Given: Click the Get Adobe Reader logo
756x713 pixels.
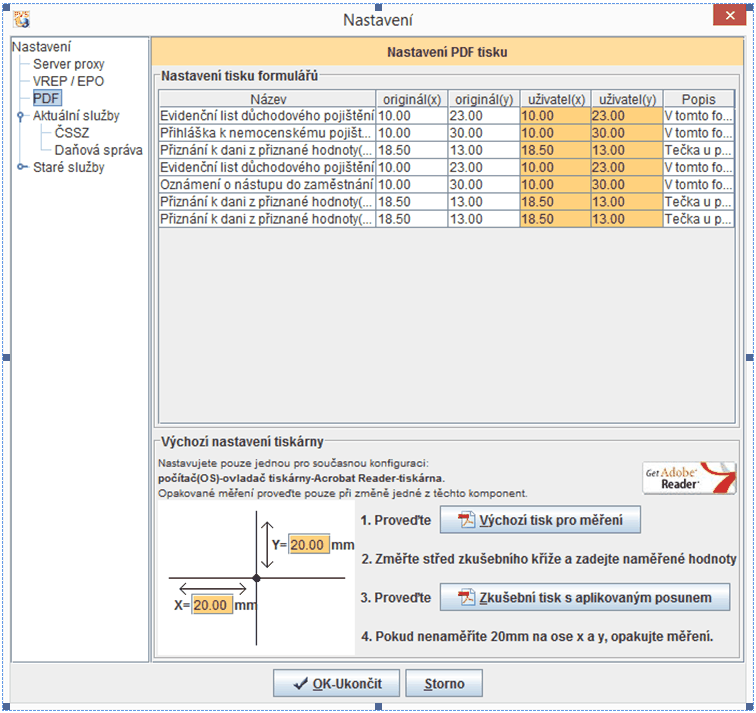Looking at the screenshot, I should pos(688,478).
